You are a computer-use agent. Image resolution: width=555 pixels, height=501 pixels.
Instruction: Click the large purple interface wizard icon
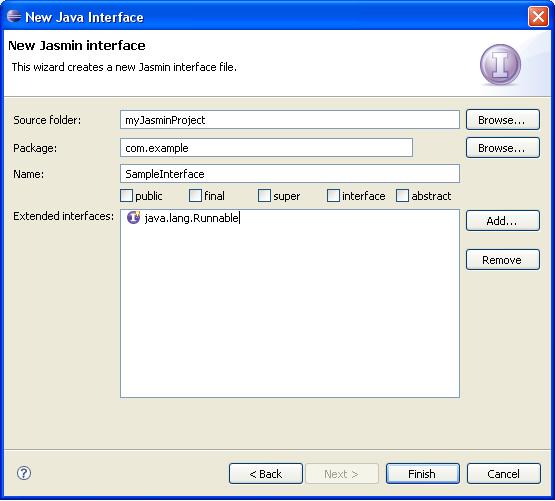point(500,65)
